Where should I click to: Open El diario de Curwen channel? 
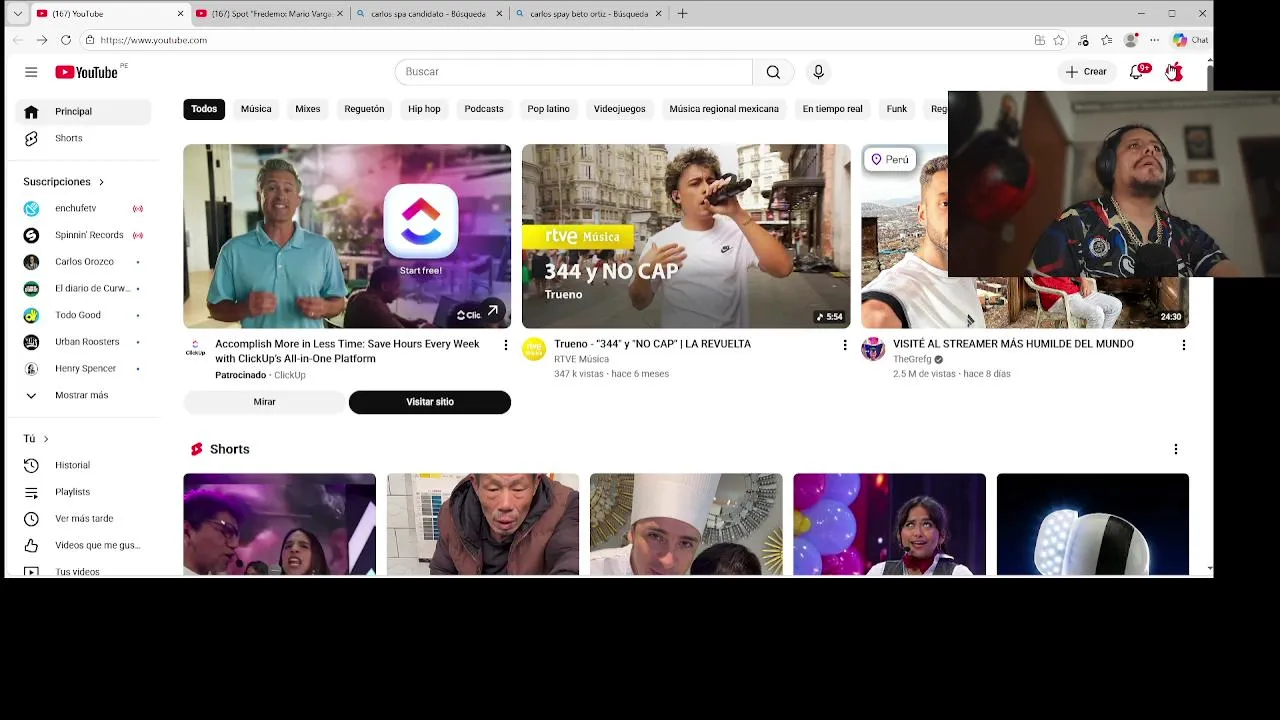[83, 288]
